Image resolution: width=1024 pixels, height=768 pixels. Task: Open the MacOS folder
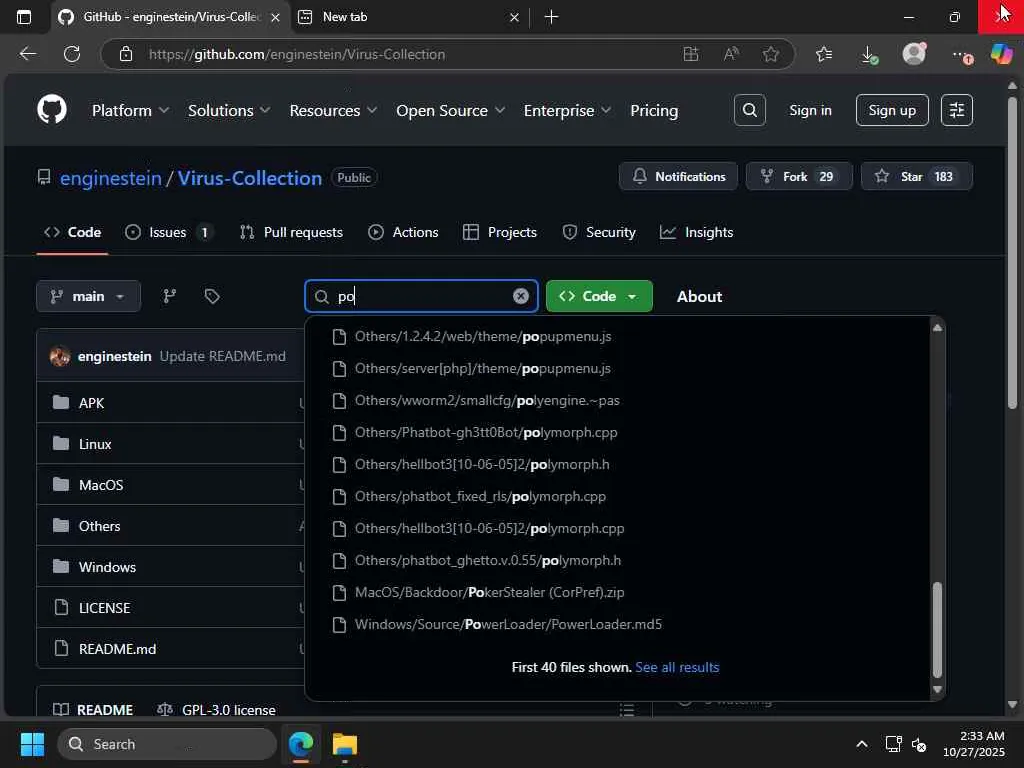[101, 485]
